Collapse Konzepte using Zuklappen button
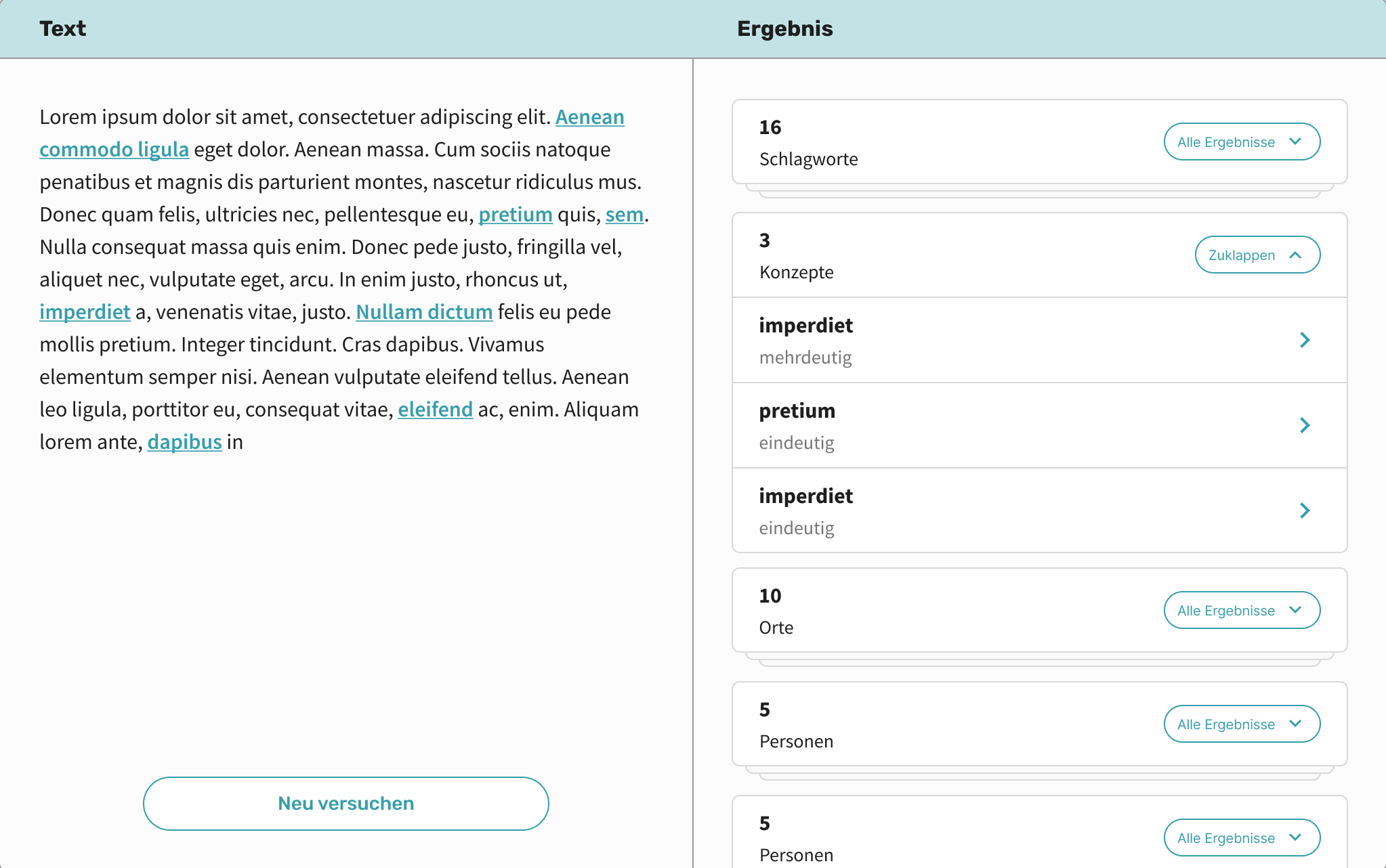1386x868 pixels. (x=1257, y=255)
